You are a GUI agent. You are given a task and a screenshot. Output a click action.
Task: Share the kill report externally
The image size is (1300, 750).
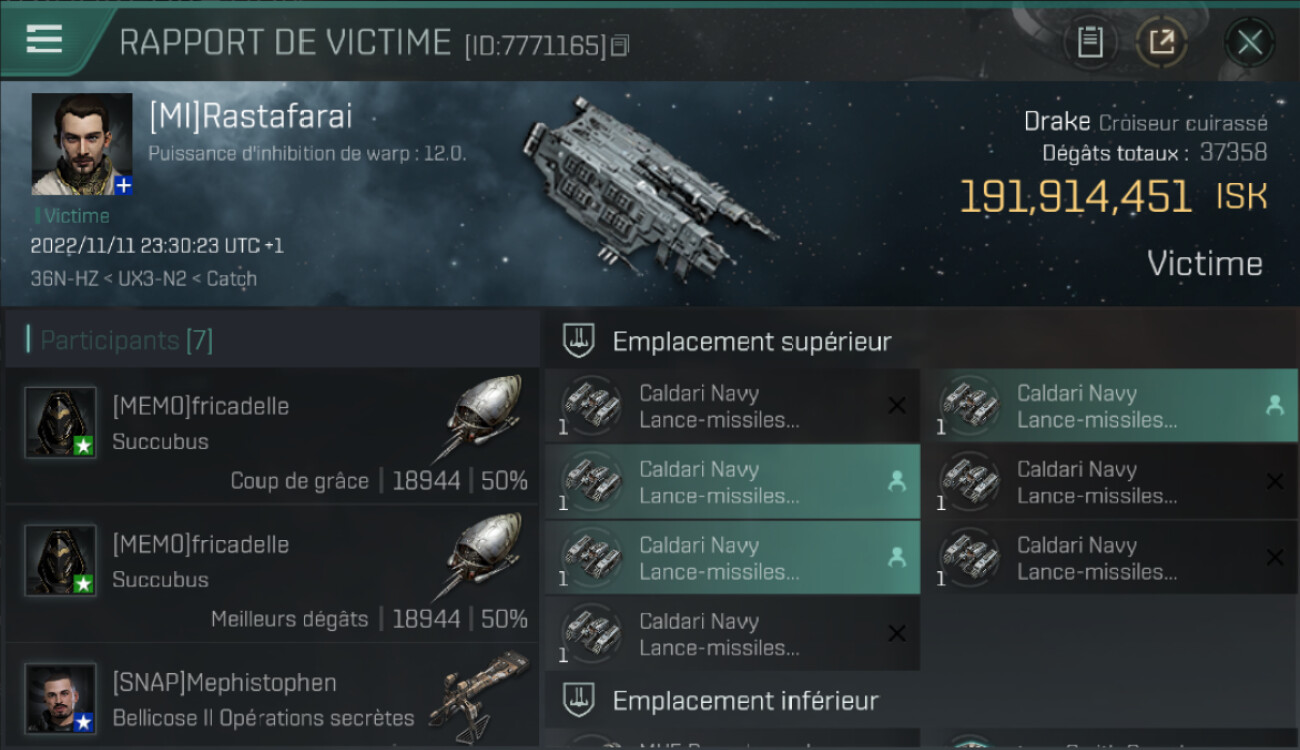click(1161, 42)
